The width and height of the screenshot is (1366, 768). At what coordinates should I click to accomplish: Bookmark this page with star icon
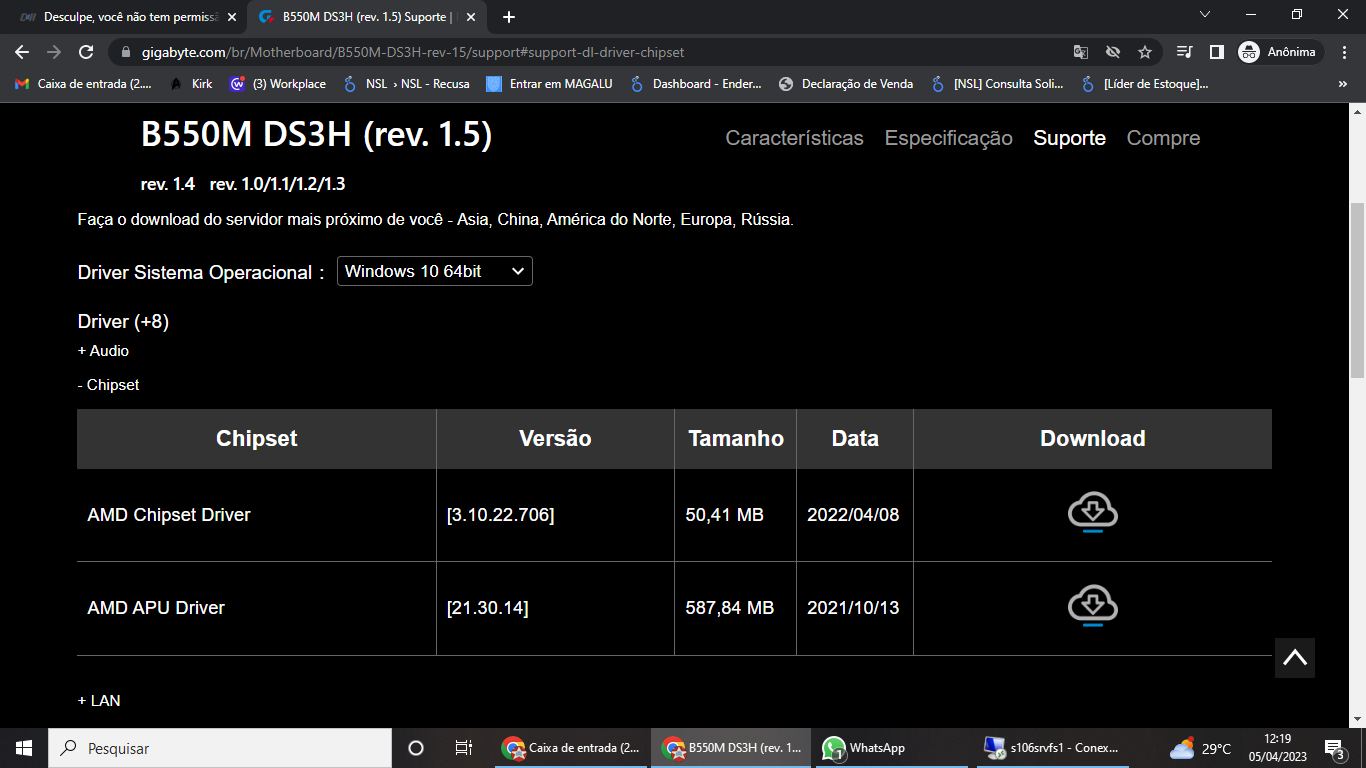tap(1145, 52)
